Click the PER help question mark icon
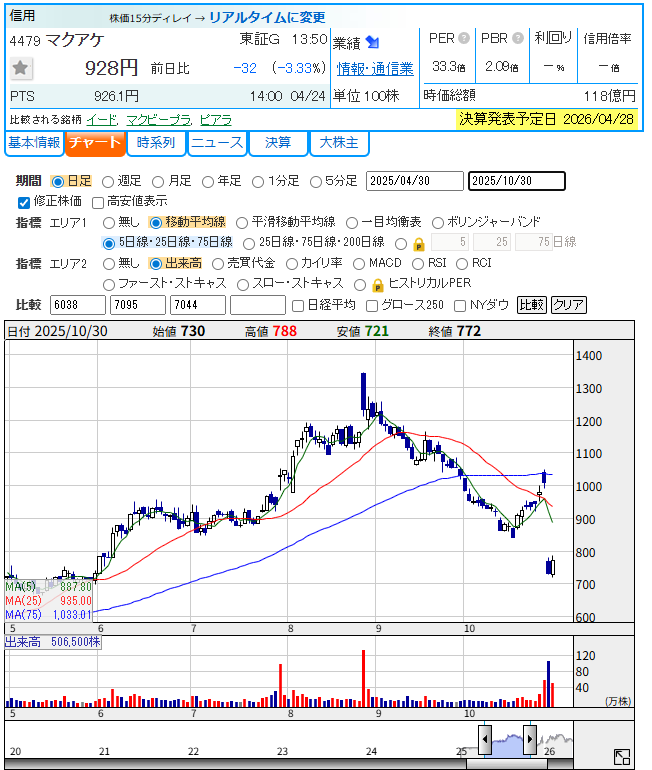Viewport: 652px width, 770px height. [464, 38]
